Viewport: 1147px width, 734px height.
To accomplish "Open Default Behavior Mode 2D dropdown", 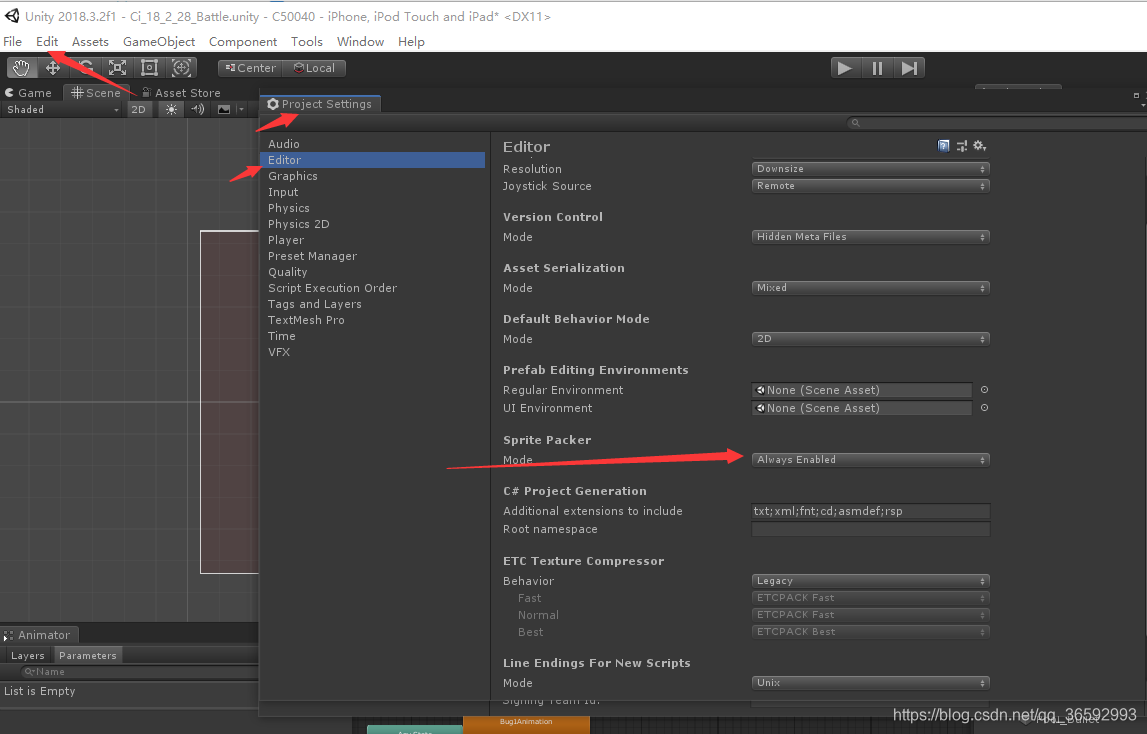I will click(870, 339).
